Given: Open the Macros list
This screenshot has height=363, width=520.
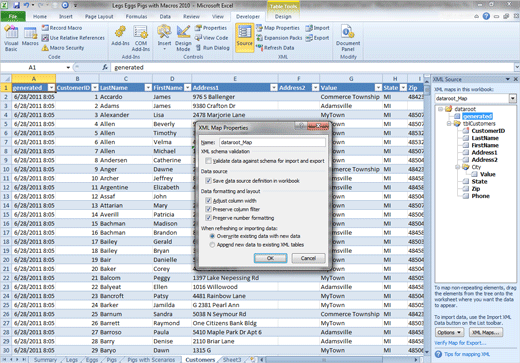Looking at the screenshot, I should pos(30,37).
